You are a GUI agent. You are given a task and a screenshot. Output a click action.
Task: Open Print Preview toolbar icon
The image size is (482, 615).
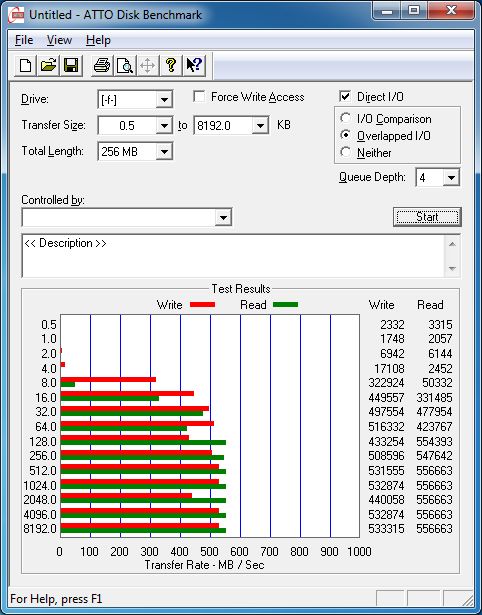click(x=125, y=65)
